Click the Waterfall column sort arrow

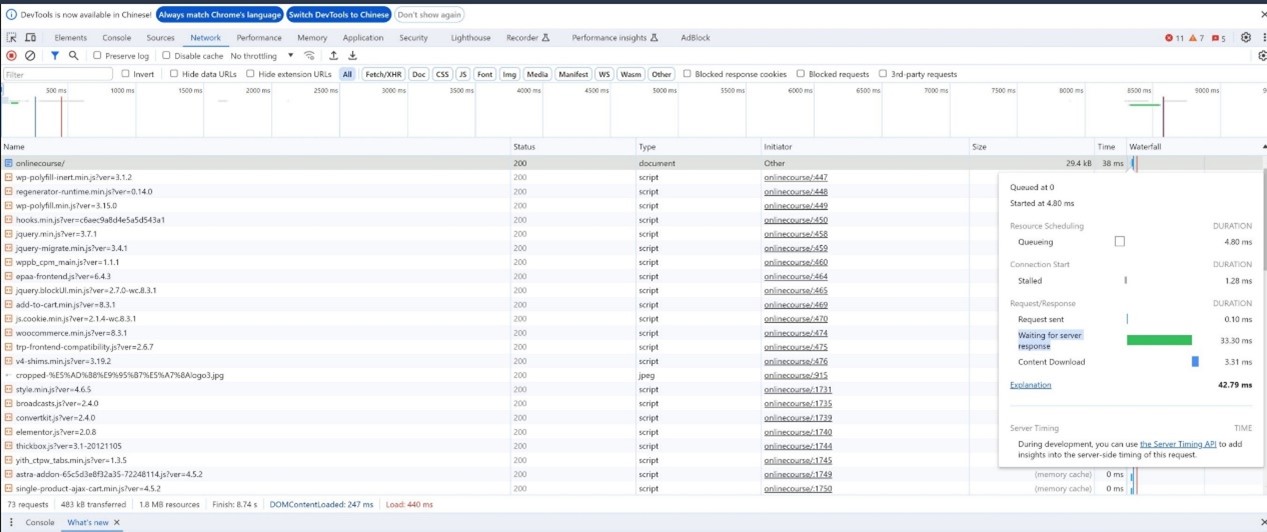(x=1262, y=147)
